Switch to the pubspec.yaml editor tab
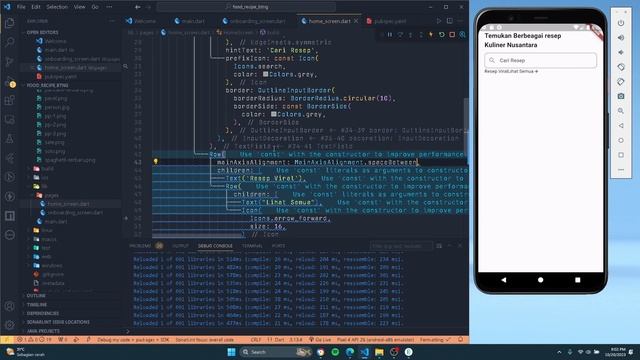The image size is (640, 360). [386, 21]
